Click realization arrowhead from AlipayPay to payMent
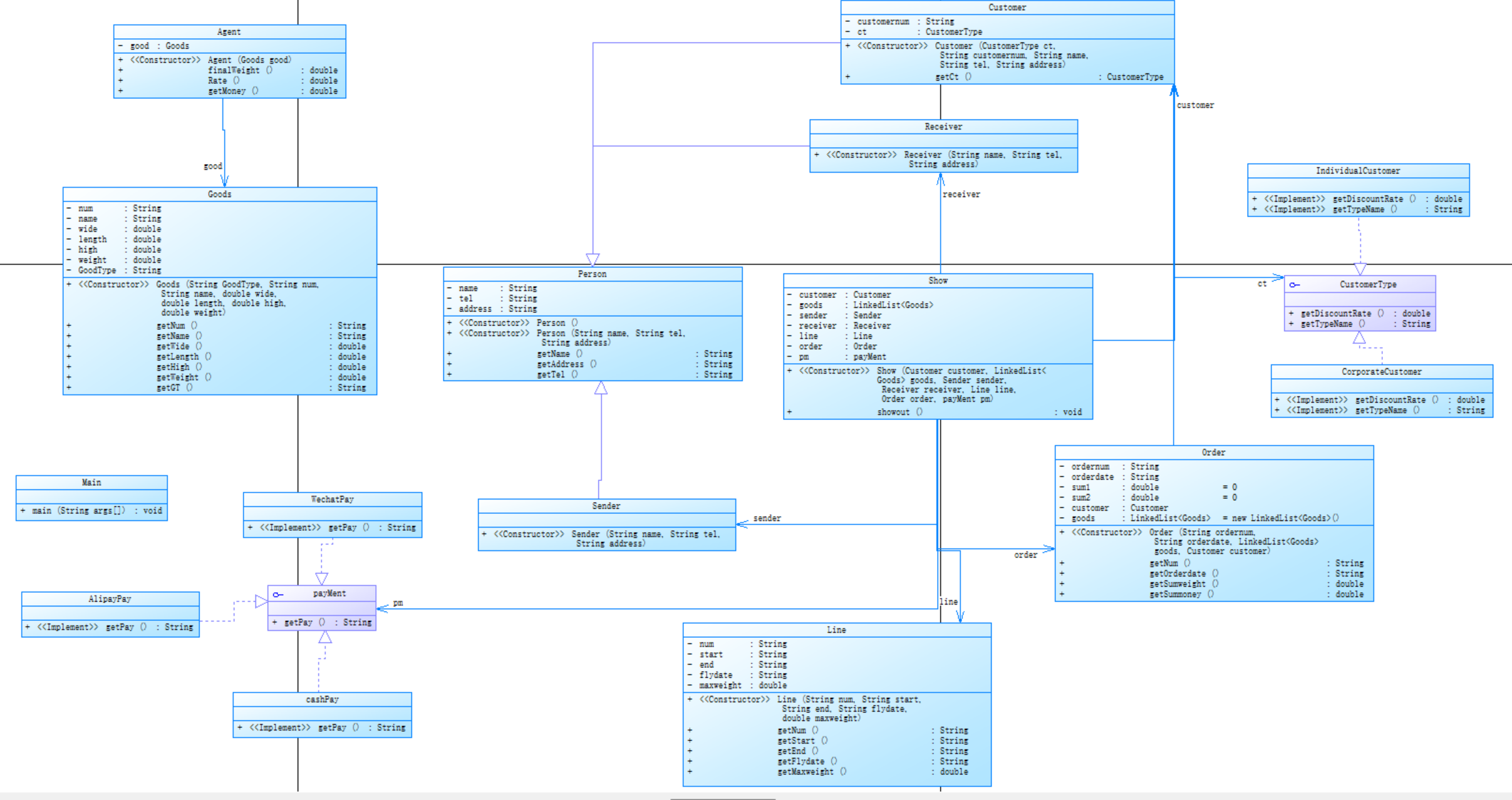The width and height of the screenshot is (1512, 800). click(x=261, y=602)
